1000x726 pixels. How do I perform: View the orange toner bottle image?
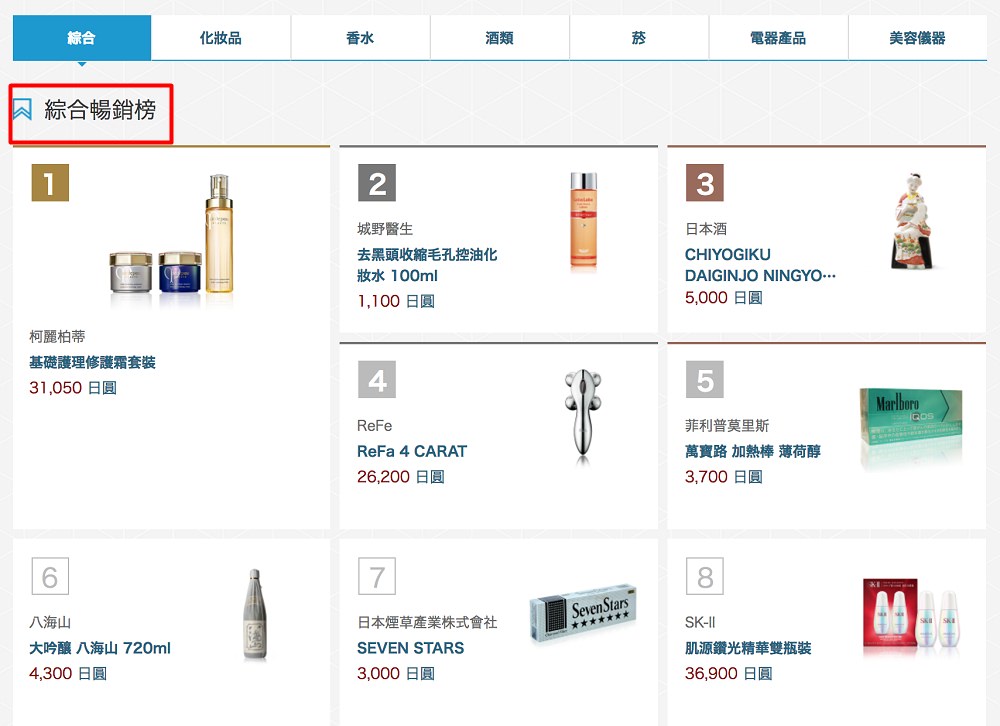pyautogui.click(x=584, y=220)
